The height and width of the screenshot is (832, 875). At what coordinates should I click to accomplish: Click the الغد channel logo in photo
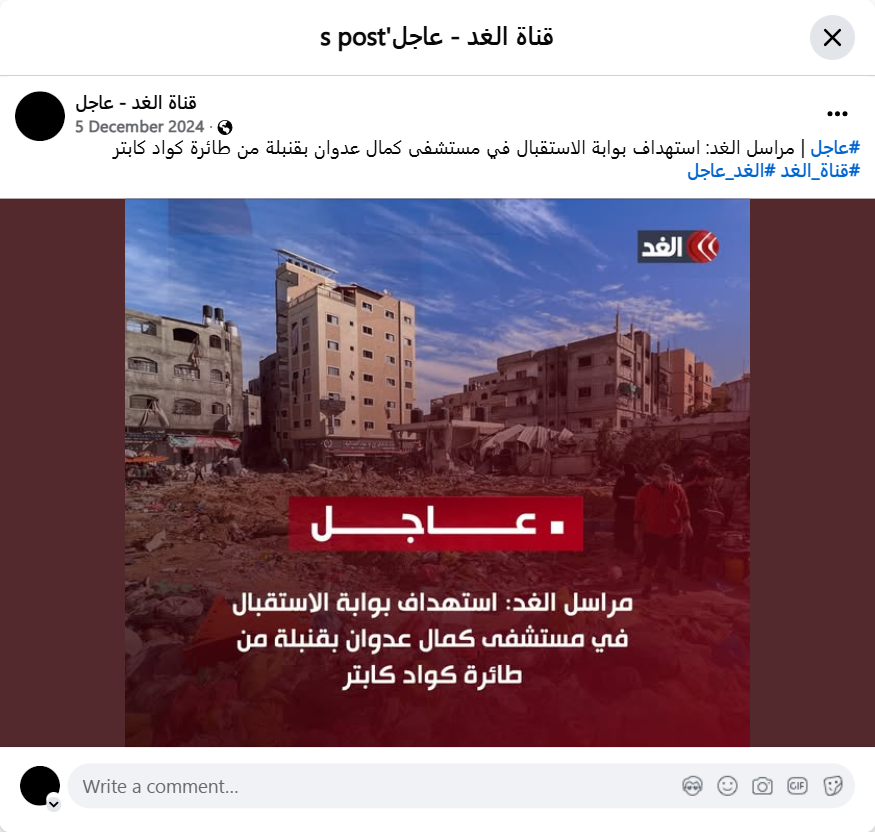click(x=678, y=247)
